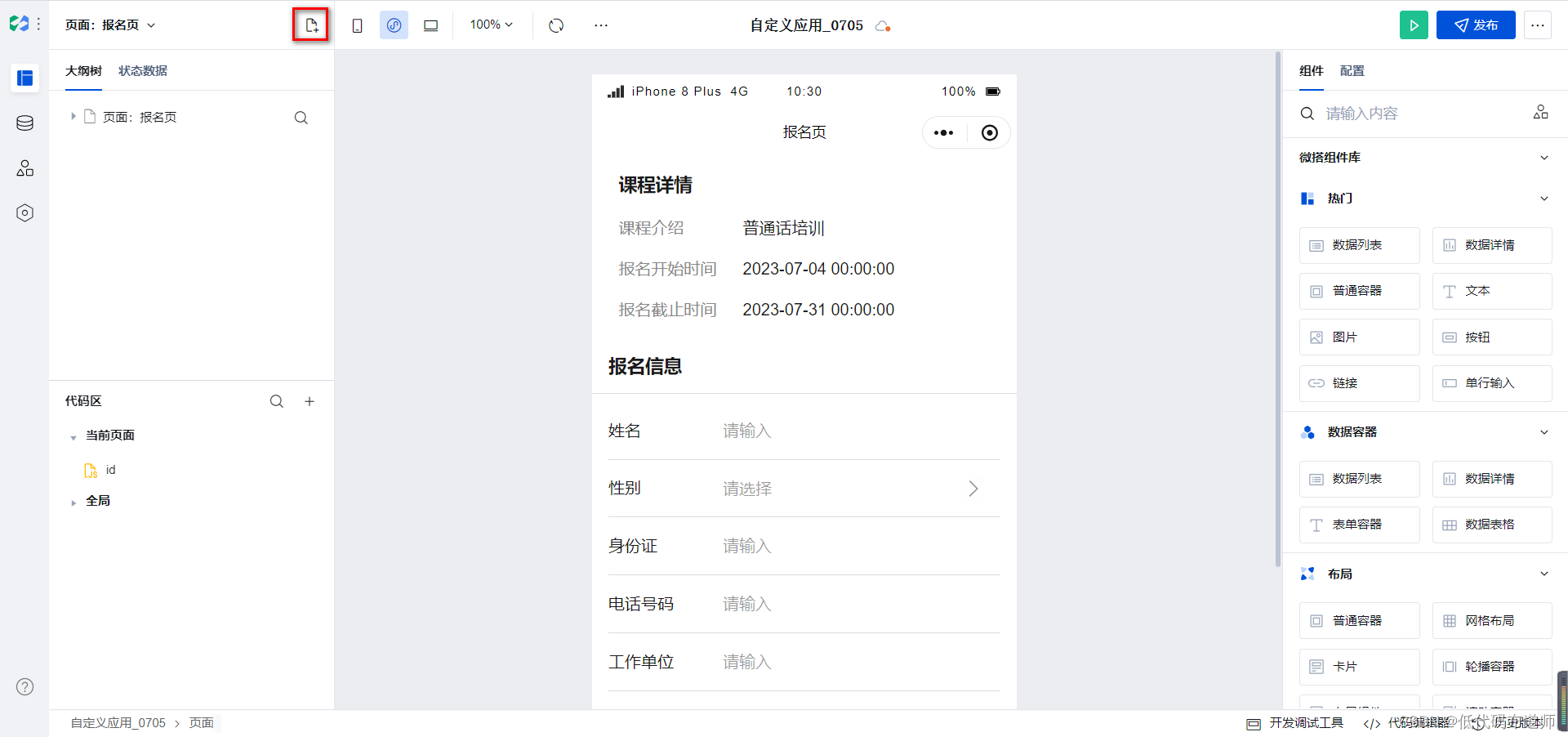Click the help question mark icon

point(25,687)
